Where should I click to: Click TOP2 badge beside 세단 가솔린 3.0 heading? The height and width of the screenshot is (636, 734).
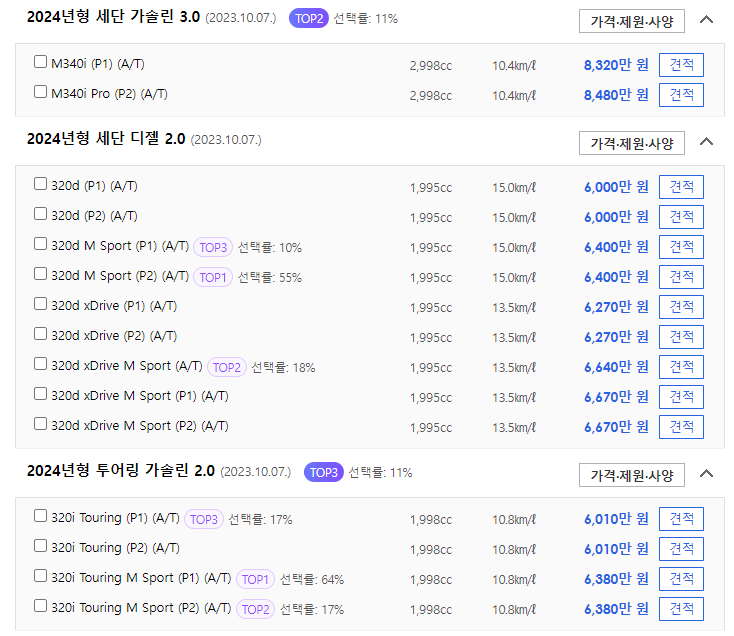309,19
